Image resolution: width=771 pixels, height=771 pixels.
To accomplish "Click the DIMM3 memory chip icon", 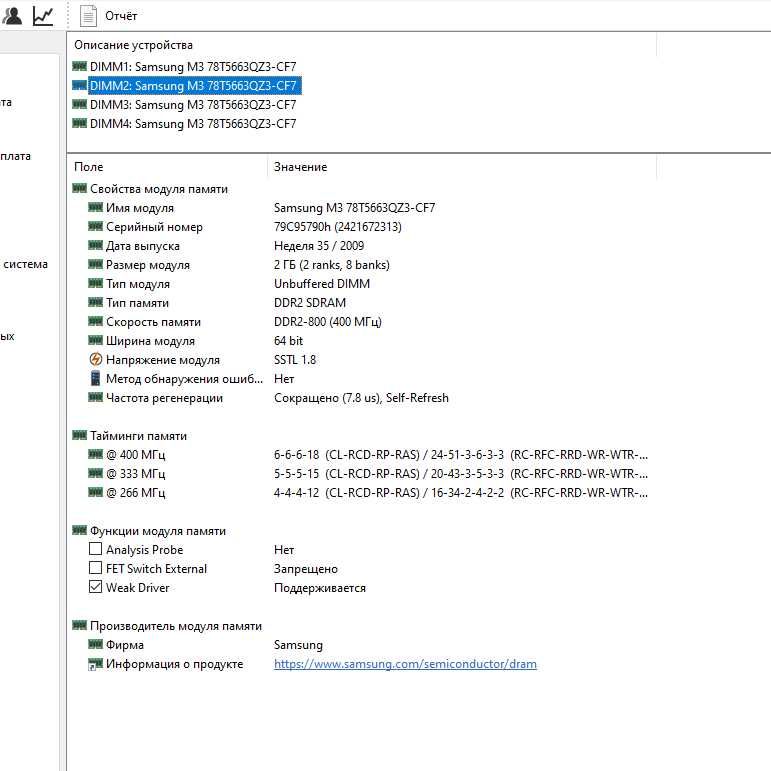I will [79, 104].
